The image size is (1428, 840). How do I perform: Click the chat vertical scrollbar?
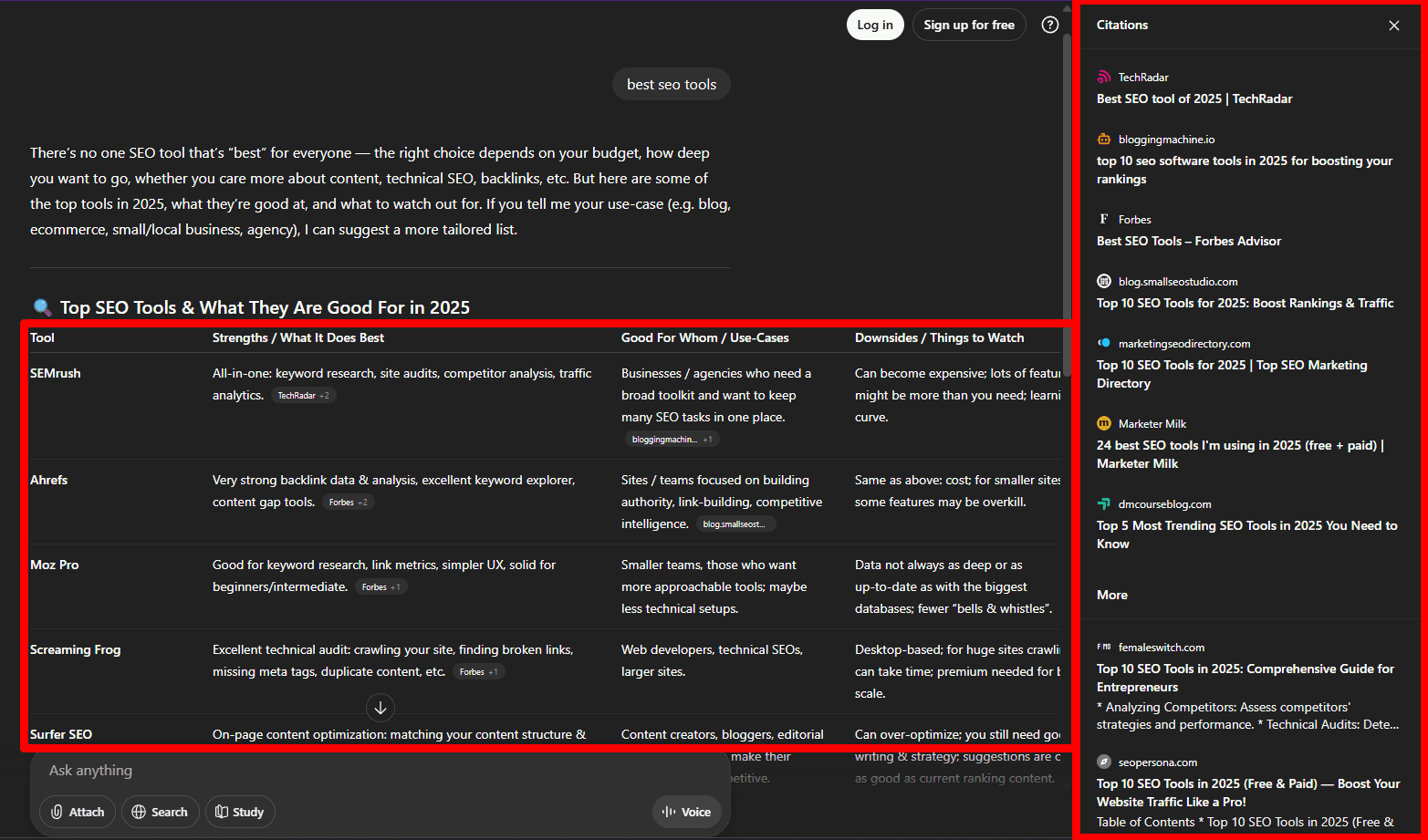coord(1067,205)
